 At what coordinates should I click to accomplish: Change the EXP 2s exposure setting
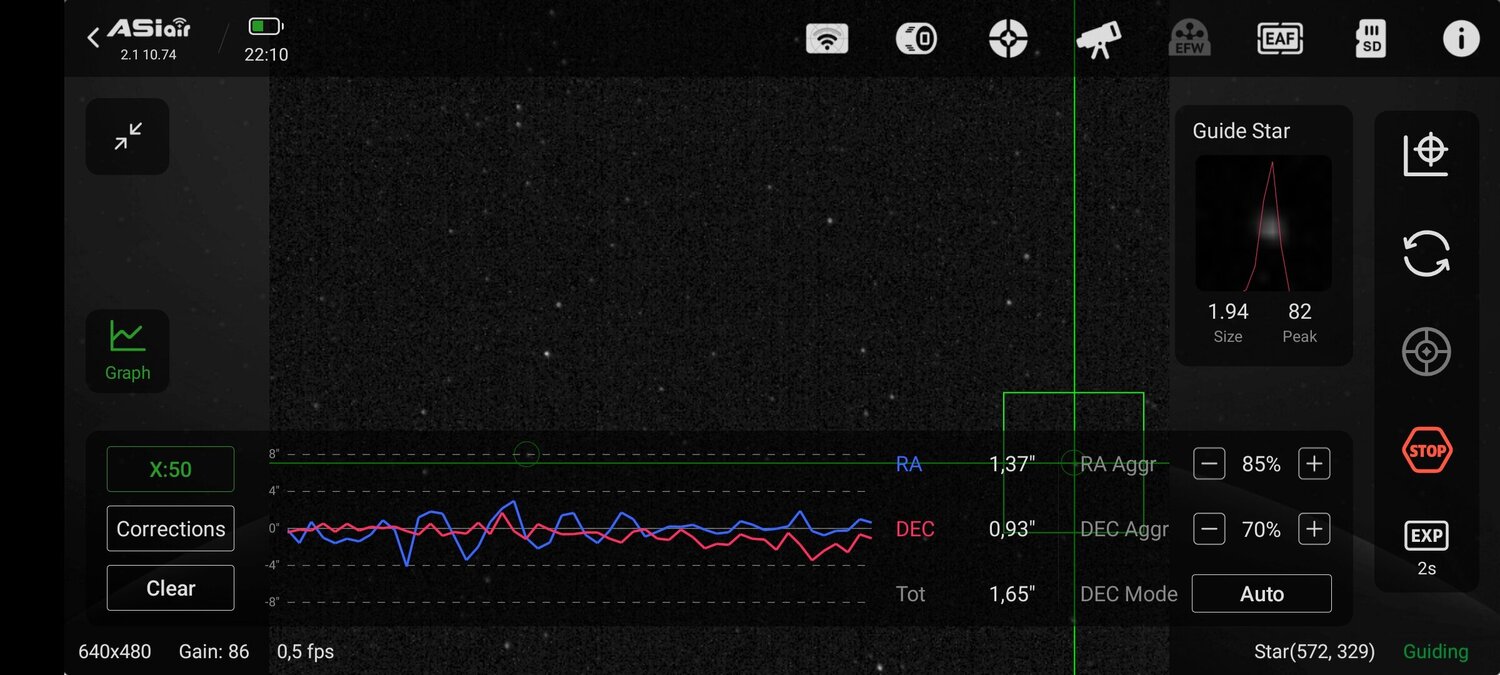pyautogui.click(x=1426, y=548)
